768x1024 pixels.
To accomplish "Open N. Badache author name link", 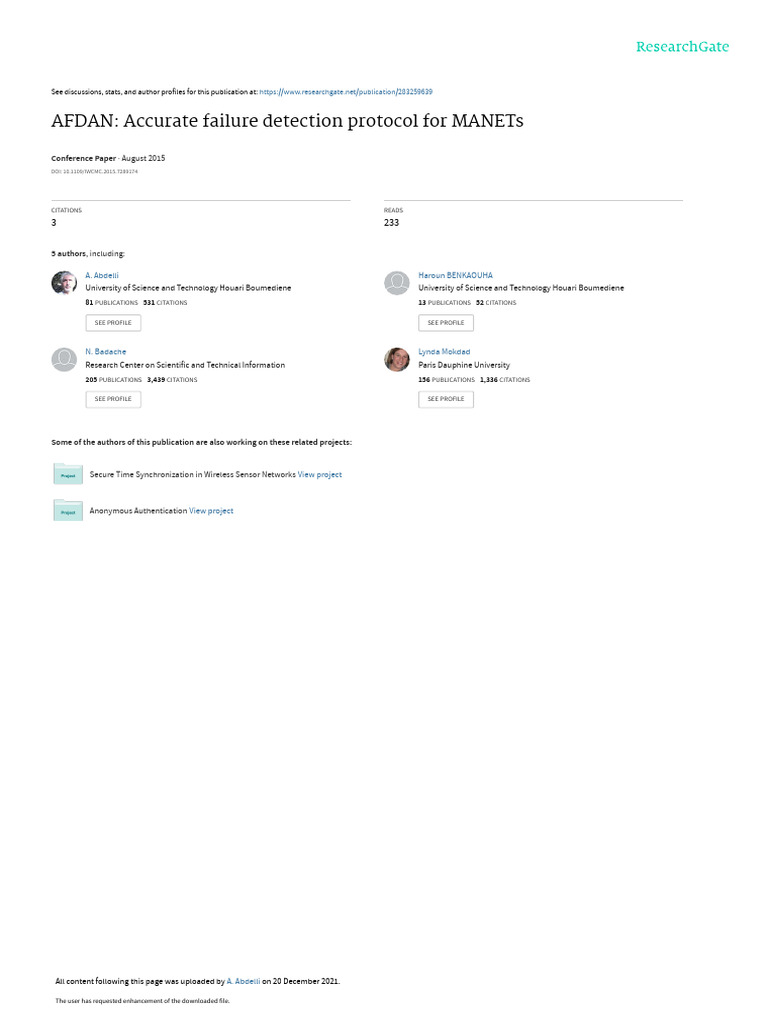I will click(x=106, y=352).
